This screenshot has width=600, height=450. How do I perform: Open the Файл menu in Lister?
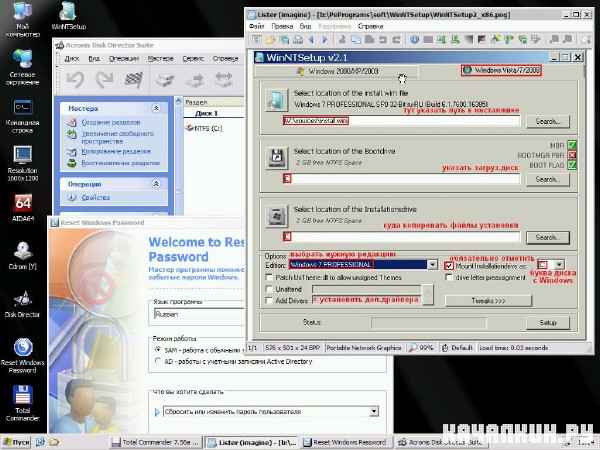(x=257, y=26)
